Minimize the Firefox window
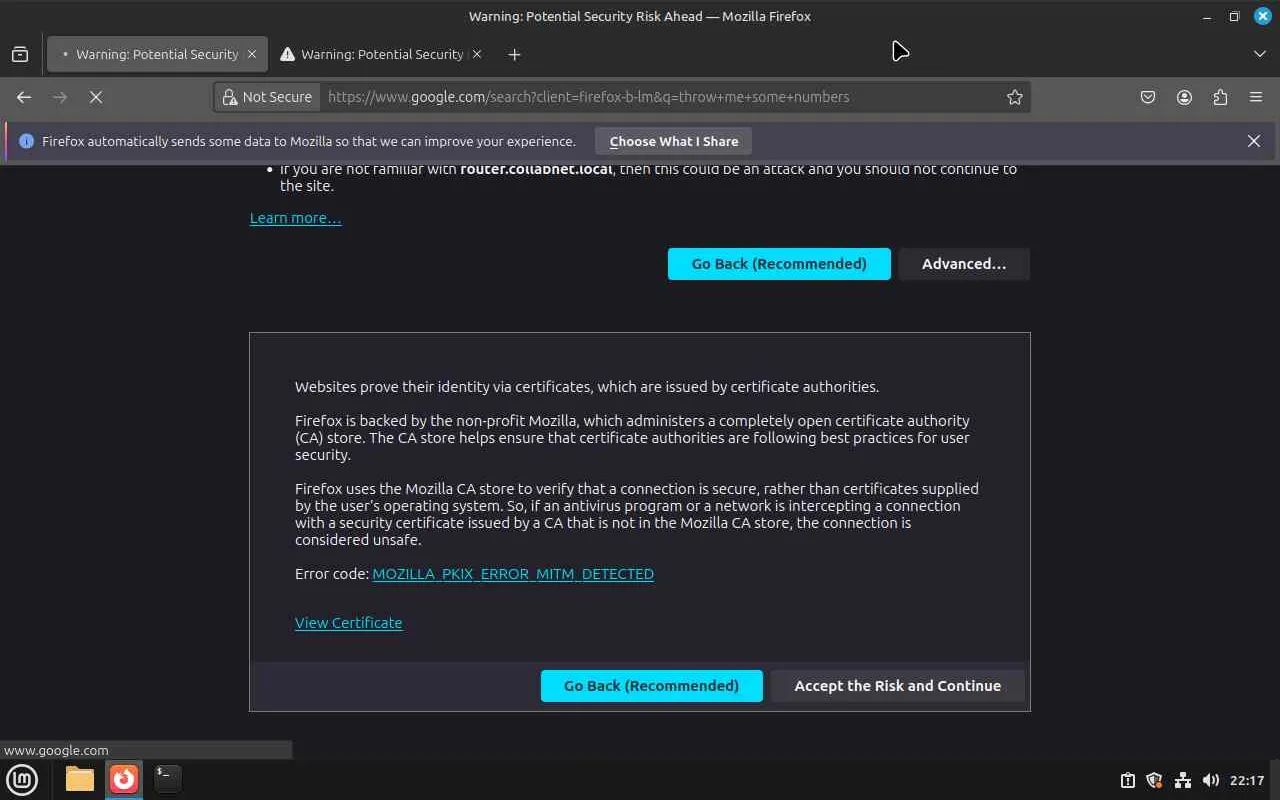The height and width of the screenshot is (800, 1280). tap(1207, 16)
